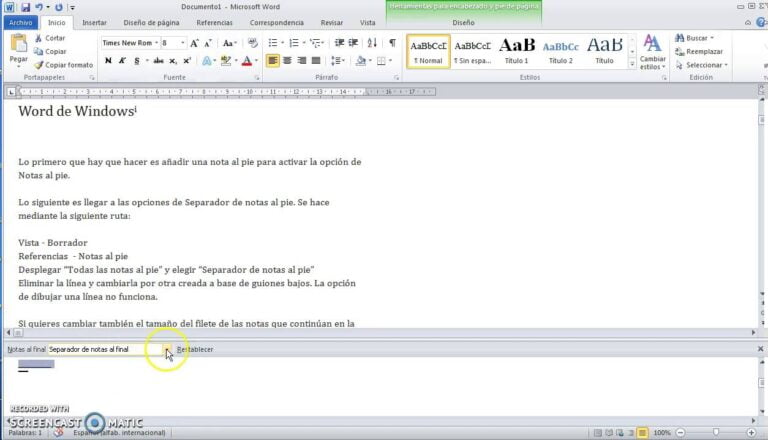Click the zoom slider handle
Screen dimensions: 768x440
pos(716,432)
